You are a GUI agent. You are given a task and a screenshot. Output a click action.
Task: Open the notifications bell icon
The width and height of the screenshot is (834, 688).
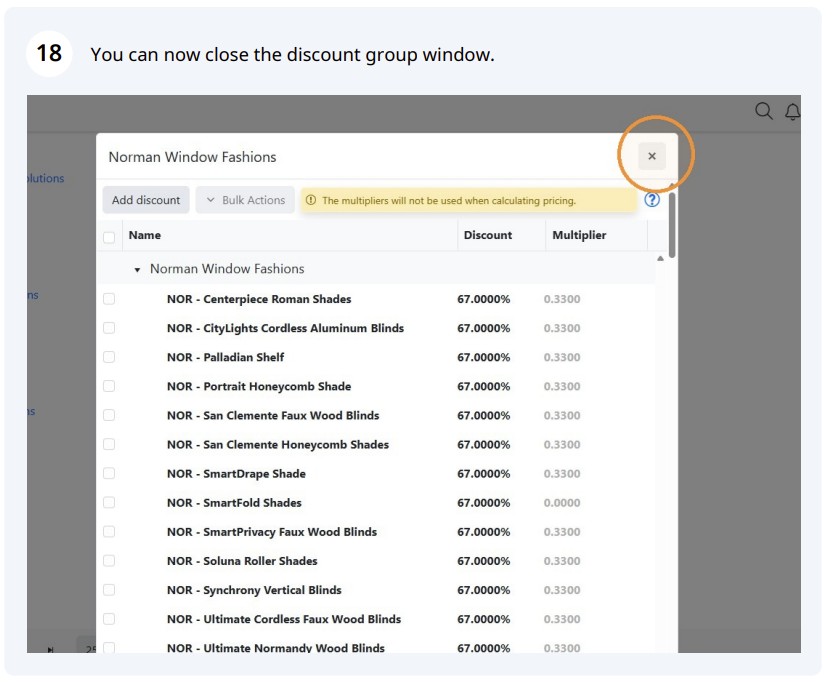tap(793, 112)
